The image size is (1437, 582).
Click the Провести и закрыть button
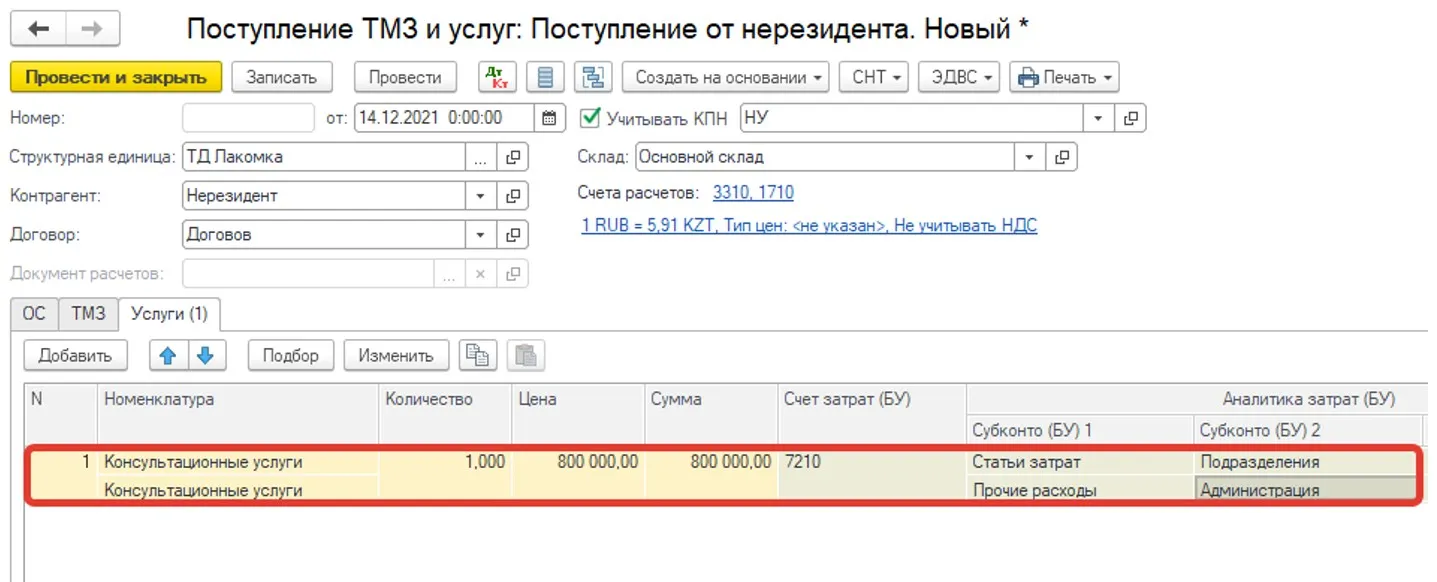(x=116, y=77)
